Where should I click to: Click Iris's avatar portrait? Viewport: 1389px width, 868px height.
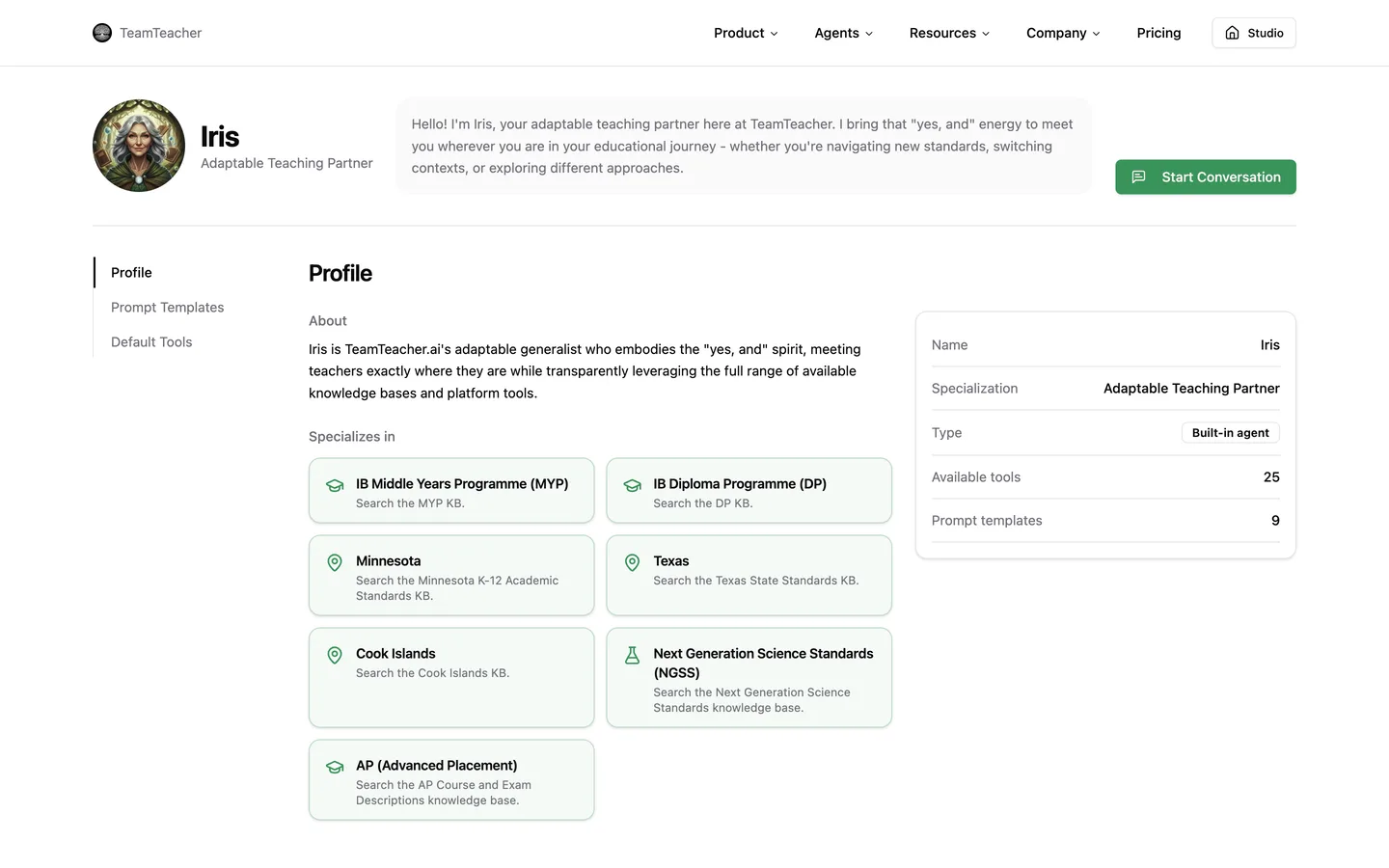coord(139,146)
